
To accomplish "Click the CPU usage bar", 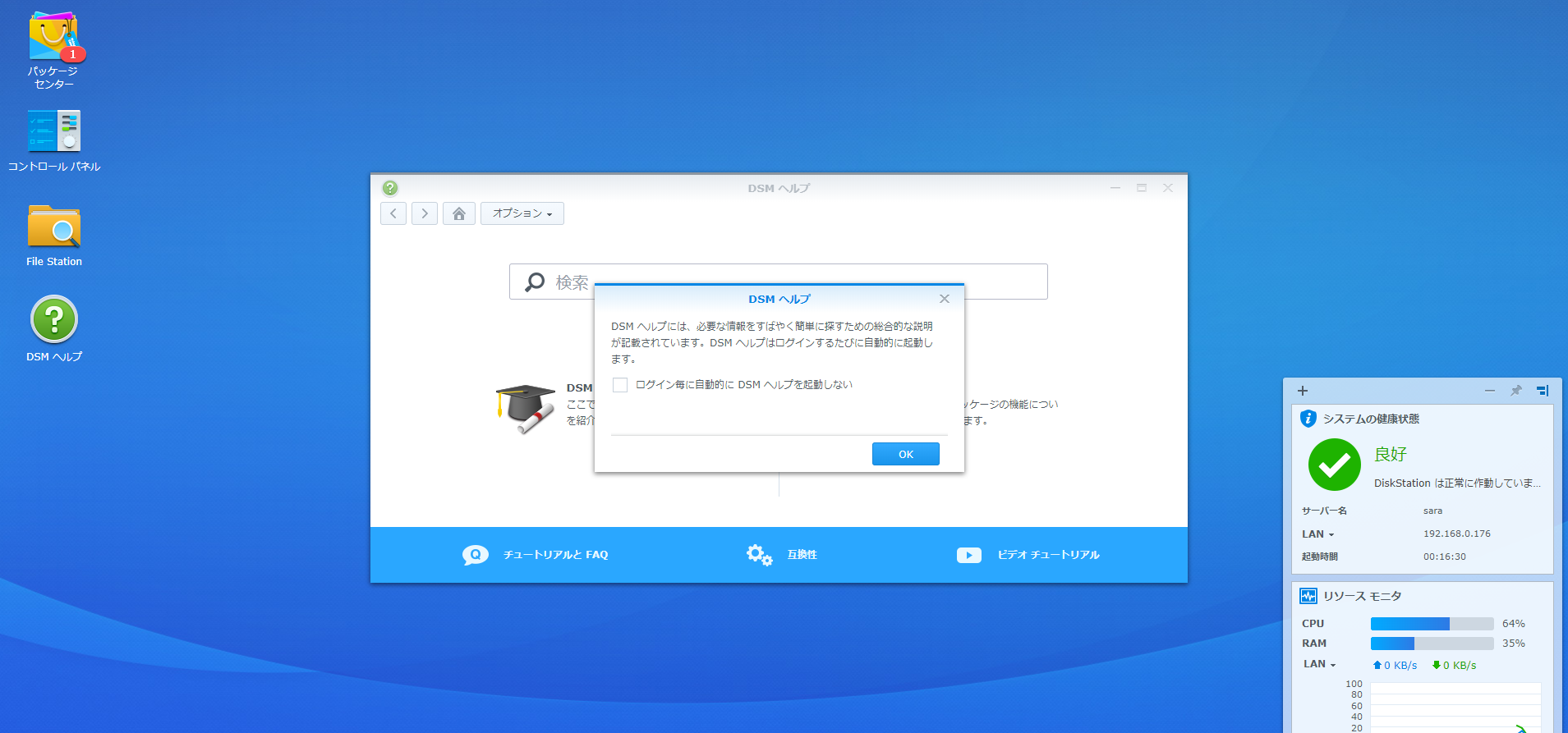I will (x=1432, y=624).
